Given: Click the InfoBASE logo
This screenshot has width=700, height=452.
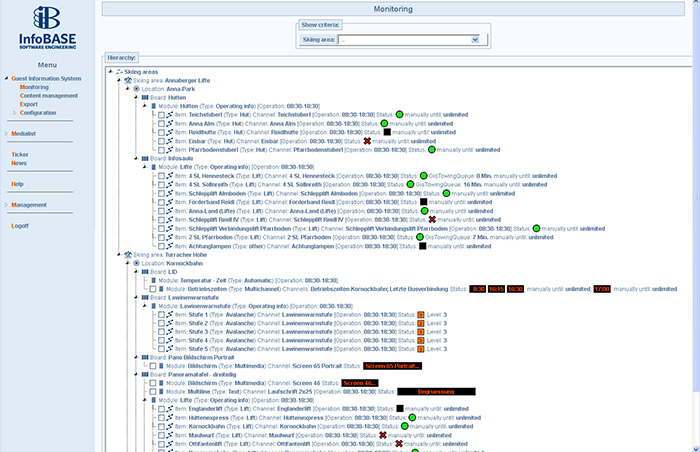Looking at the screenshot, I should 47,28.
